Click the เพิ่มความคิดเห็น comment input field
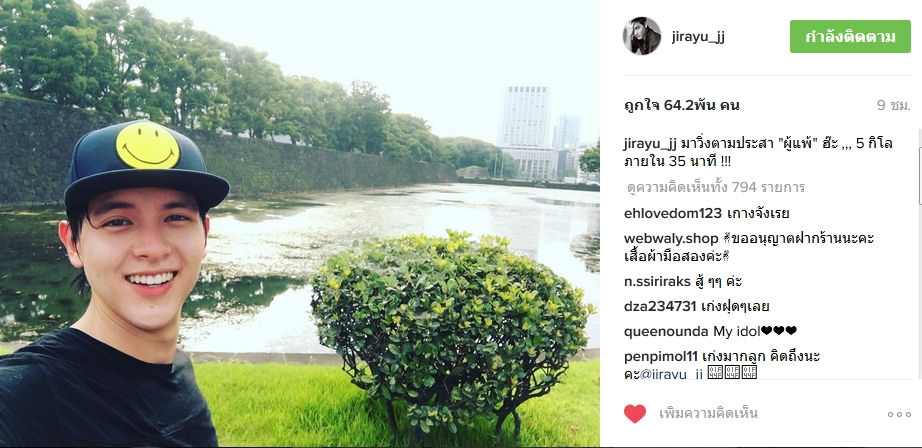Screen dimensions: 922x448 [x=764, y=414]
